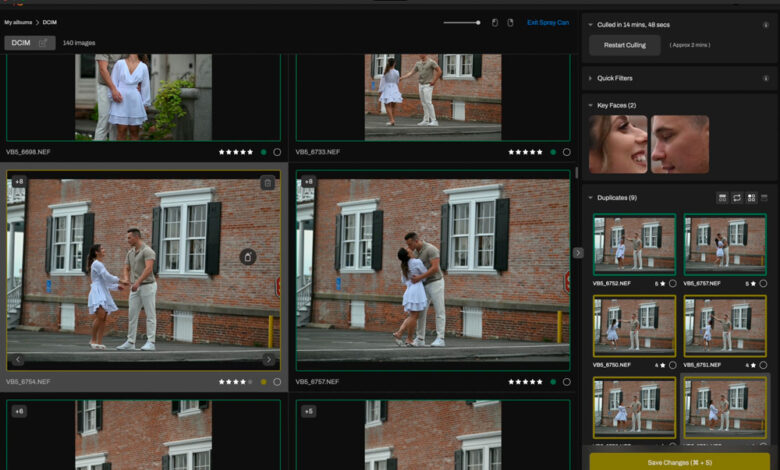Viewport: 780px width, 470px height.
Task: Click the edit icon on the DCIM tab
Action: point(43,43)
